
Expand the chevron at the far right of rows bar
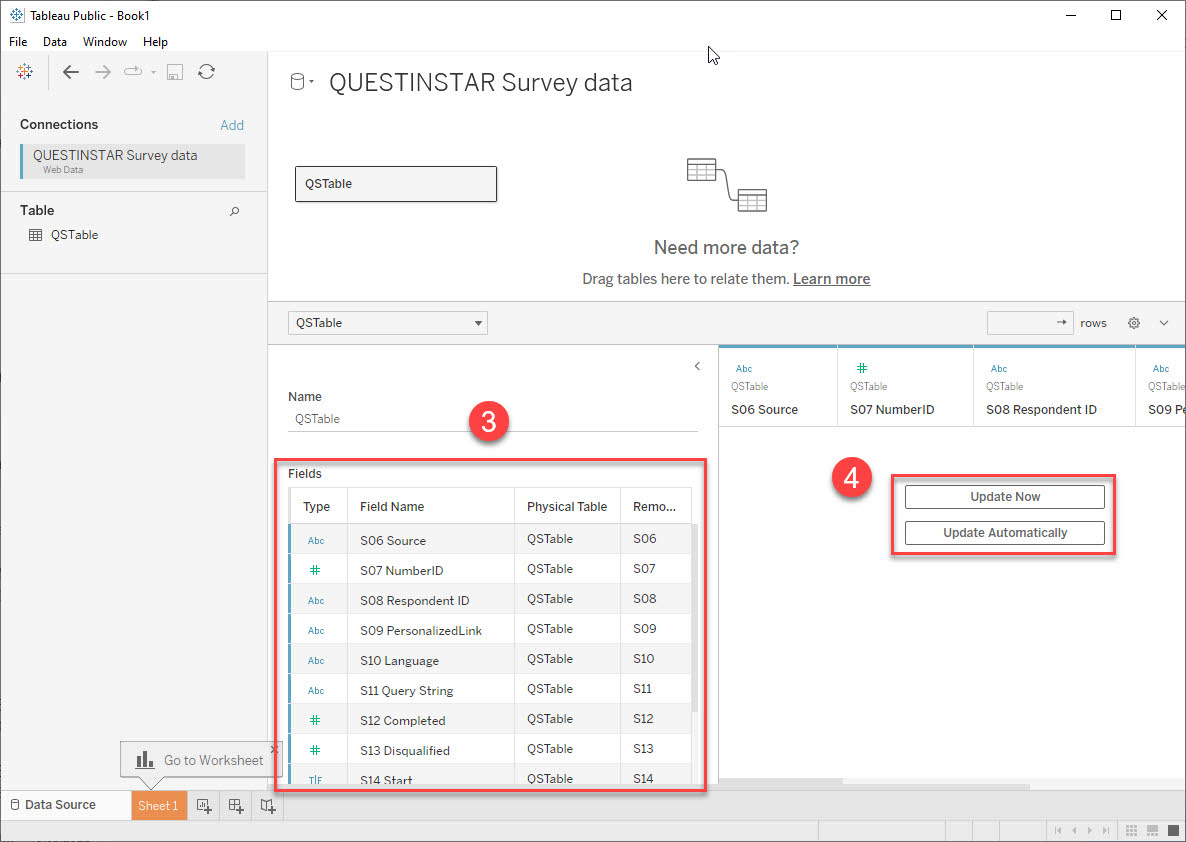click(1164, 323)
